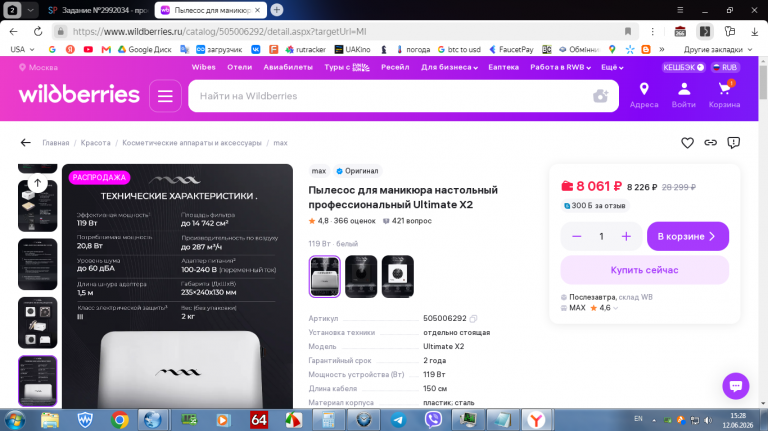Open Viber from the taskbar
The width and height of the screenshot is (768, 431).
pos(433,420)
